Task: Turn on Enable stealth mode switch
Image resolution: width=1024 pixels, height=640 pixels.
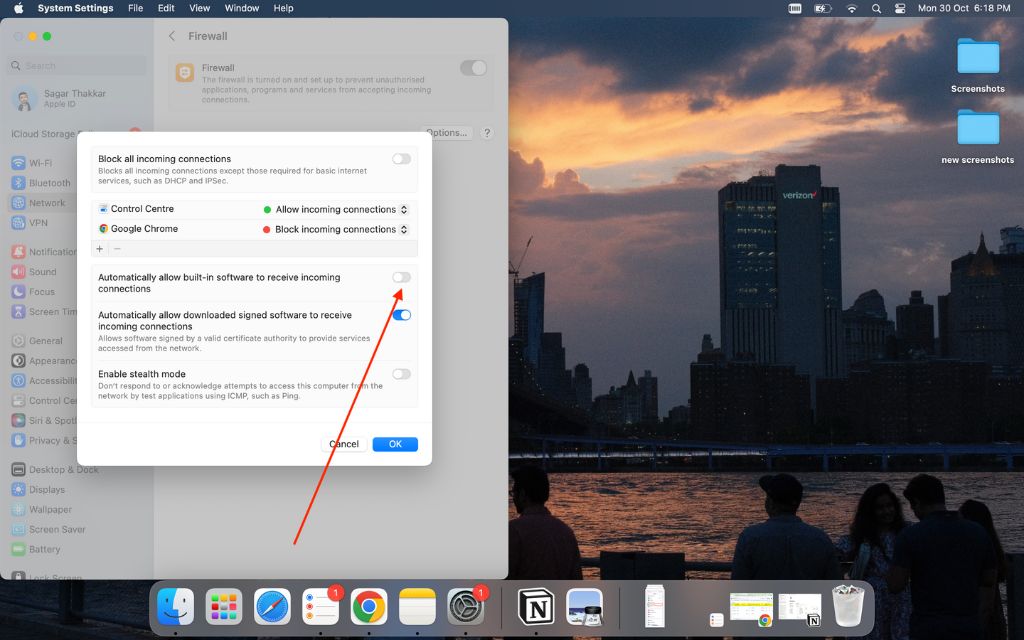Action: click(401, 374)
